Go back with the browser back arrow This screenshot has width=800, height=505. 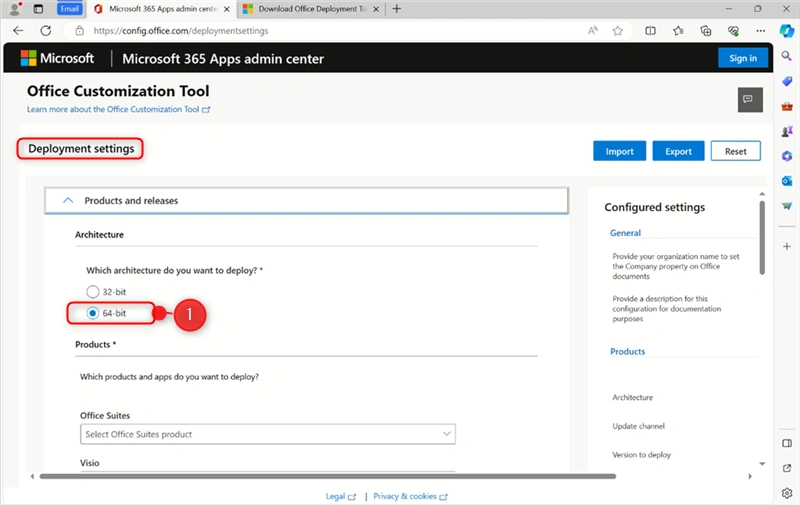pos(18,31)
